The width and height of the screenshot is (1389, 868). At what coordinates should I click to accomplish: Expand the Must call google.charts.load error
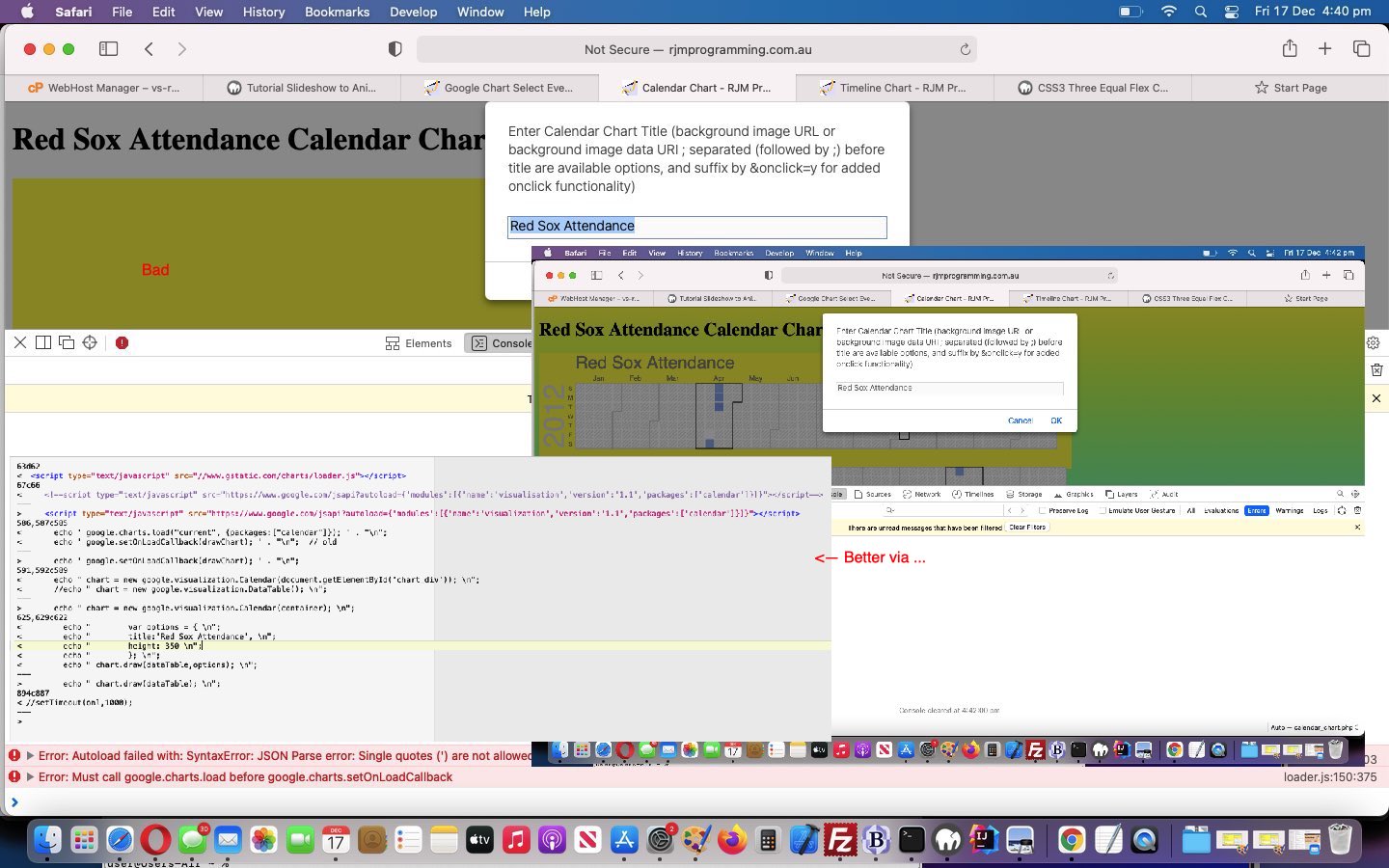(31, 776)
